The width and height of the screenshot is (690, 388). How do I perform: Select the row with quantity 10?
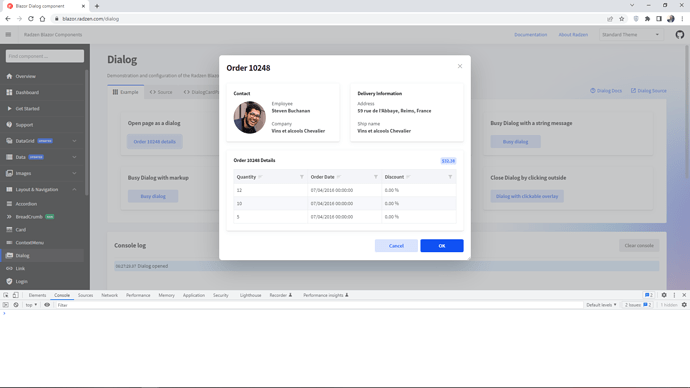pos(345,204)
